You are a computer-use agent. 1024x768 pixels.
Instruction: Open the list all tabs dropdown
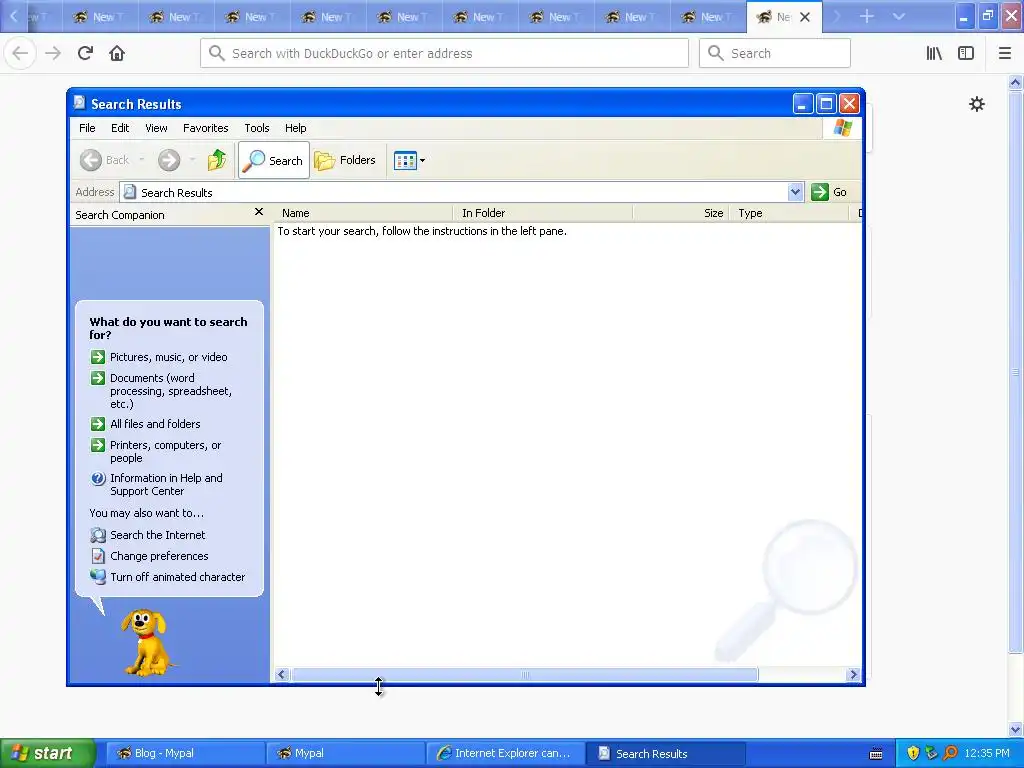899,16
